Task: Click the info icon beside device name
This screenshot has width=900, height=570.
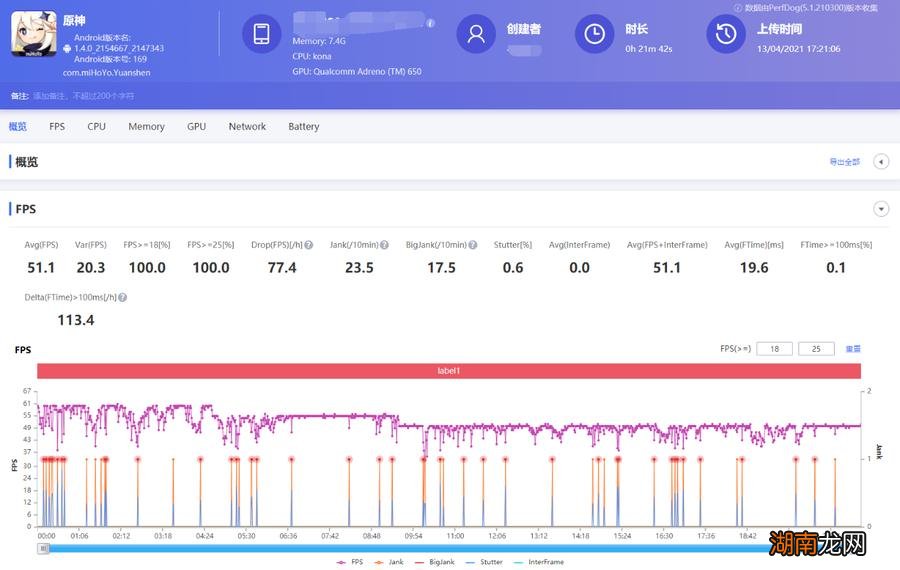Action: coord(430,23)
